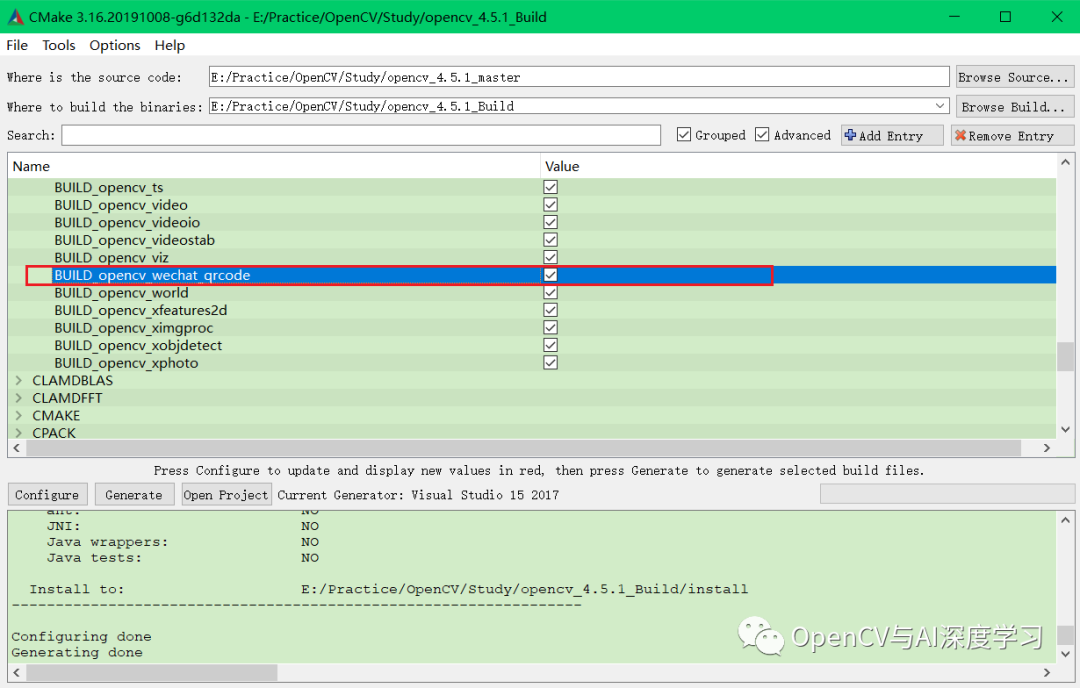
Task: Select BUILD_opencv_videoio row name
Action: (127, 222)
